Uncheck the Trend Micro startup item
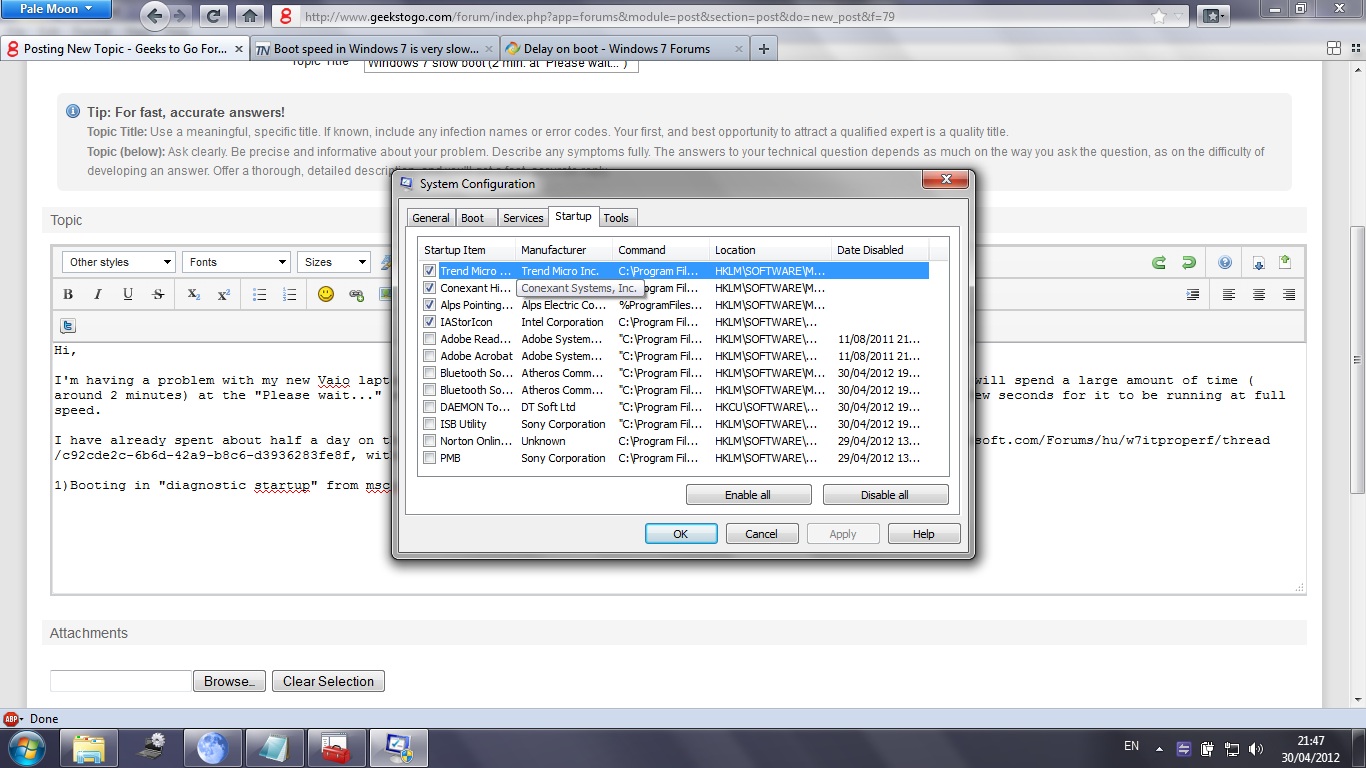Image resolution: width=1366 pixels, height=768 pixels. [429, 271]
